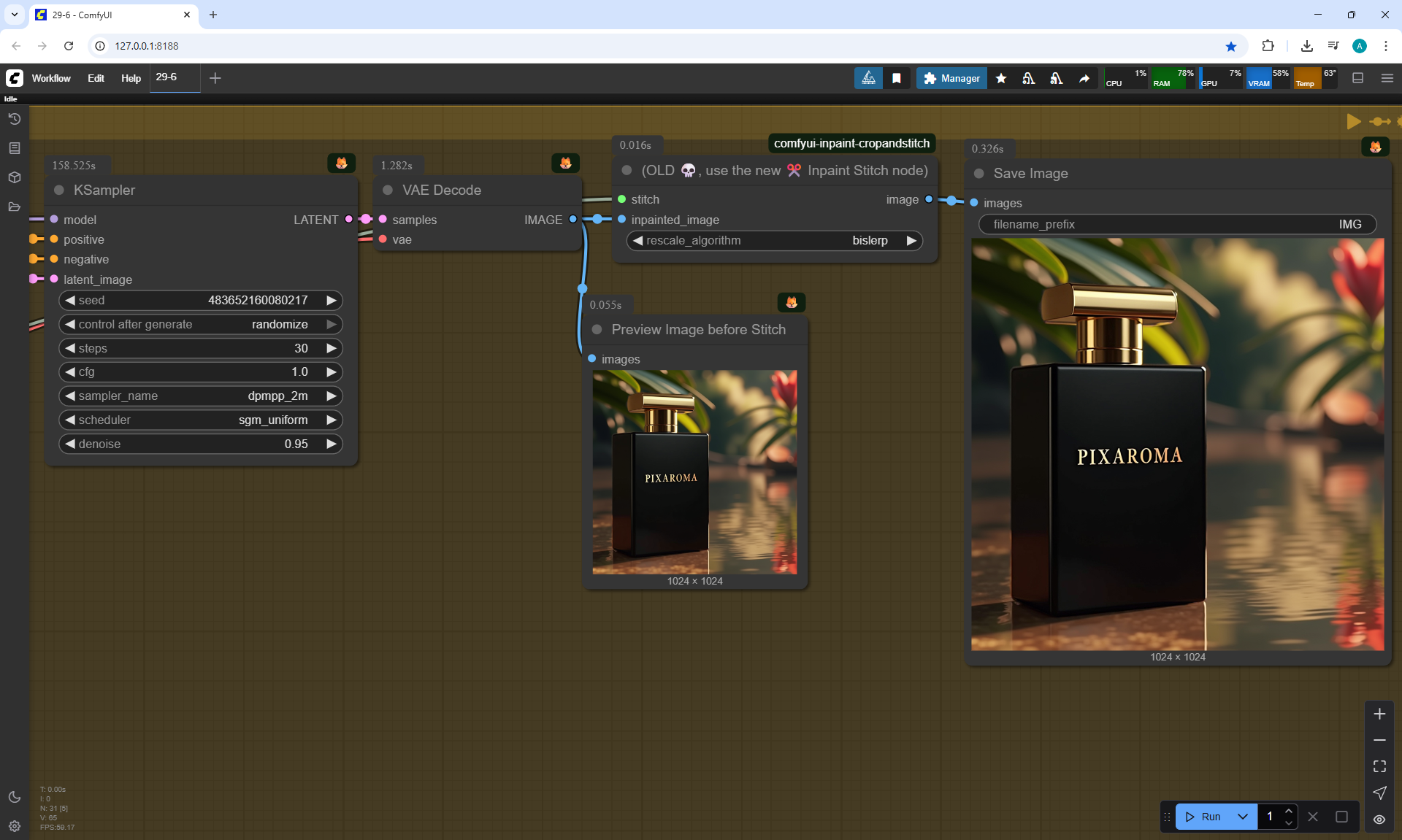This screenshot has width=1402, height=840.
Task: Click the star icon next to Manager
Action: point(1001,78)
